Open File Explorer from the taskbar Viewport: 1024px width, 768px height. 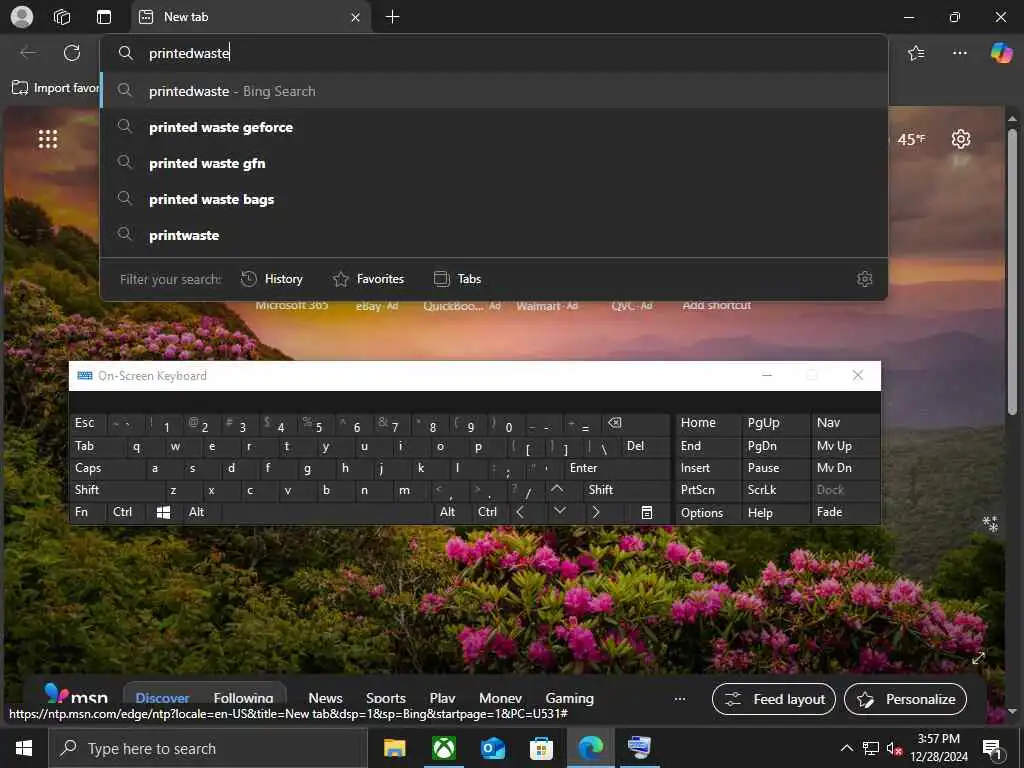click(394, 748)
